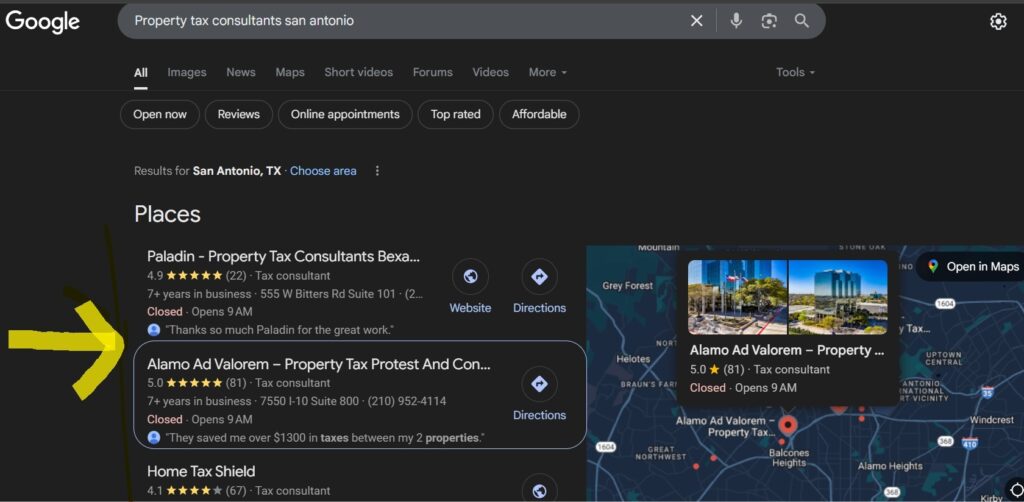
Task: Open Paladin Property Tax Consultants listing
Action: pyautogui.click(x=283, y=256)
